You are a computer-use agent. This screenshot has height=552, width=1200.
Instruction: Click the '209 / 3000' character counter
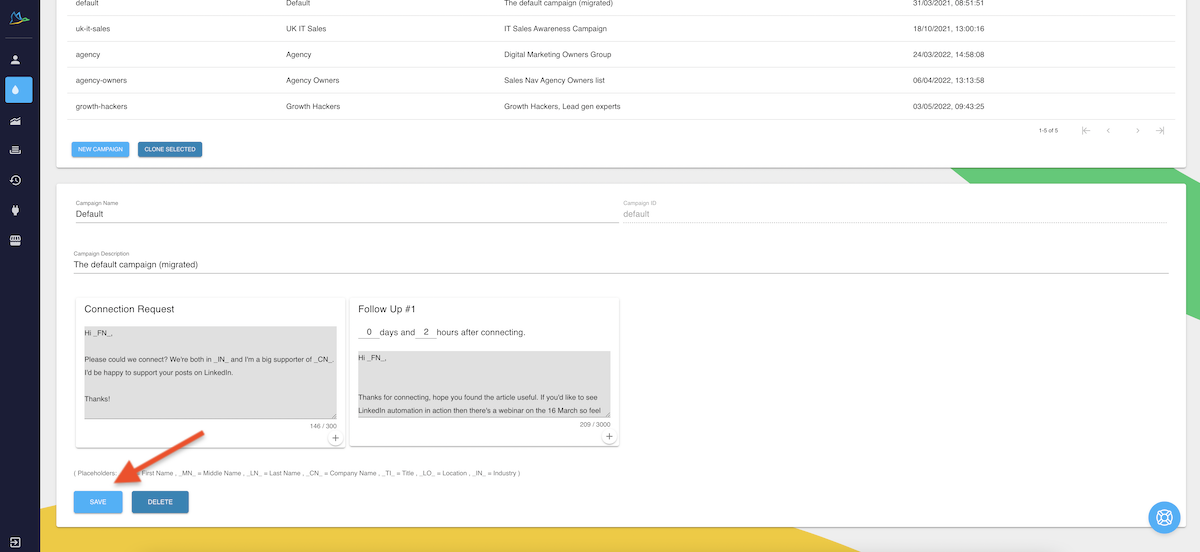click(x=595, y=424)
